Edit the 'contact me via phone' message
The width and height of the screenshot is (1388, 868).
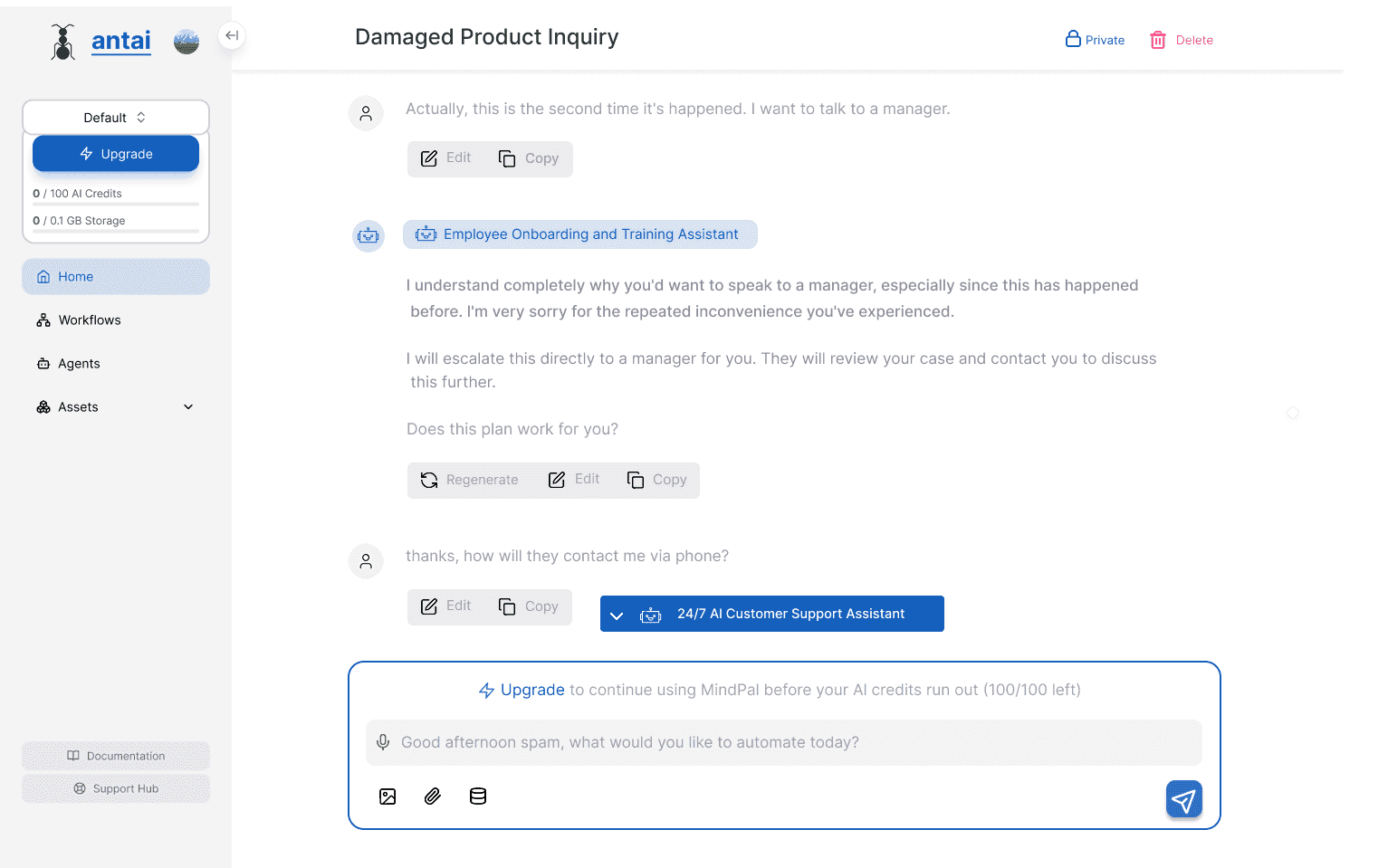(446, 606)
